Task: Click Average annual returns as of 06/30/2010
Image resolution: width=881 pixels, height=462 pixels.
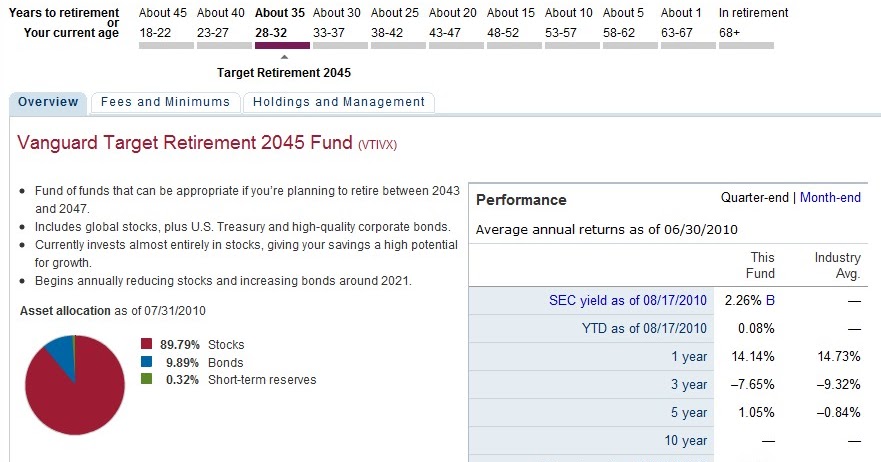Action: tap(607, 230)
